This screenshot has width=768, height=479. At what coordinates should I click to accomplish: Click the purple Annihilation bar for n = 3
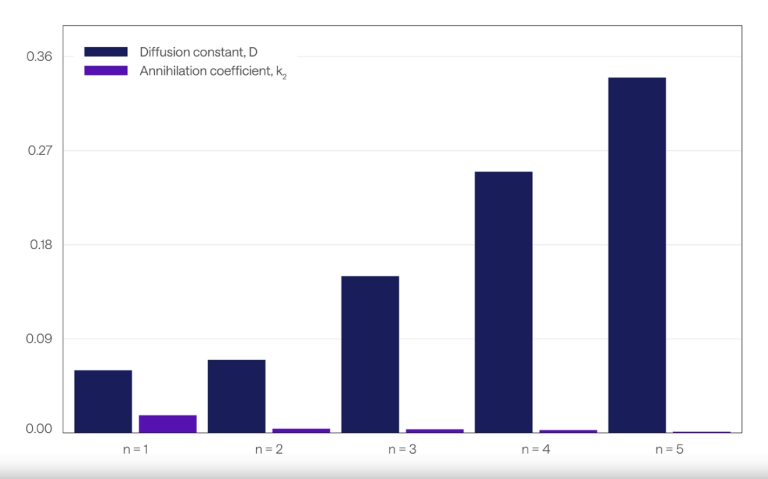coord(435,431)
